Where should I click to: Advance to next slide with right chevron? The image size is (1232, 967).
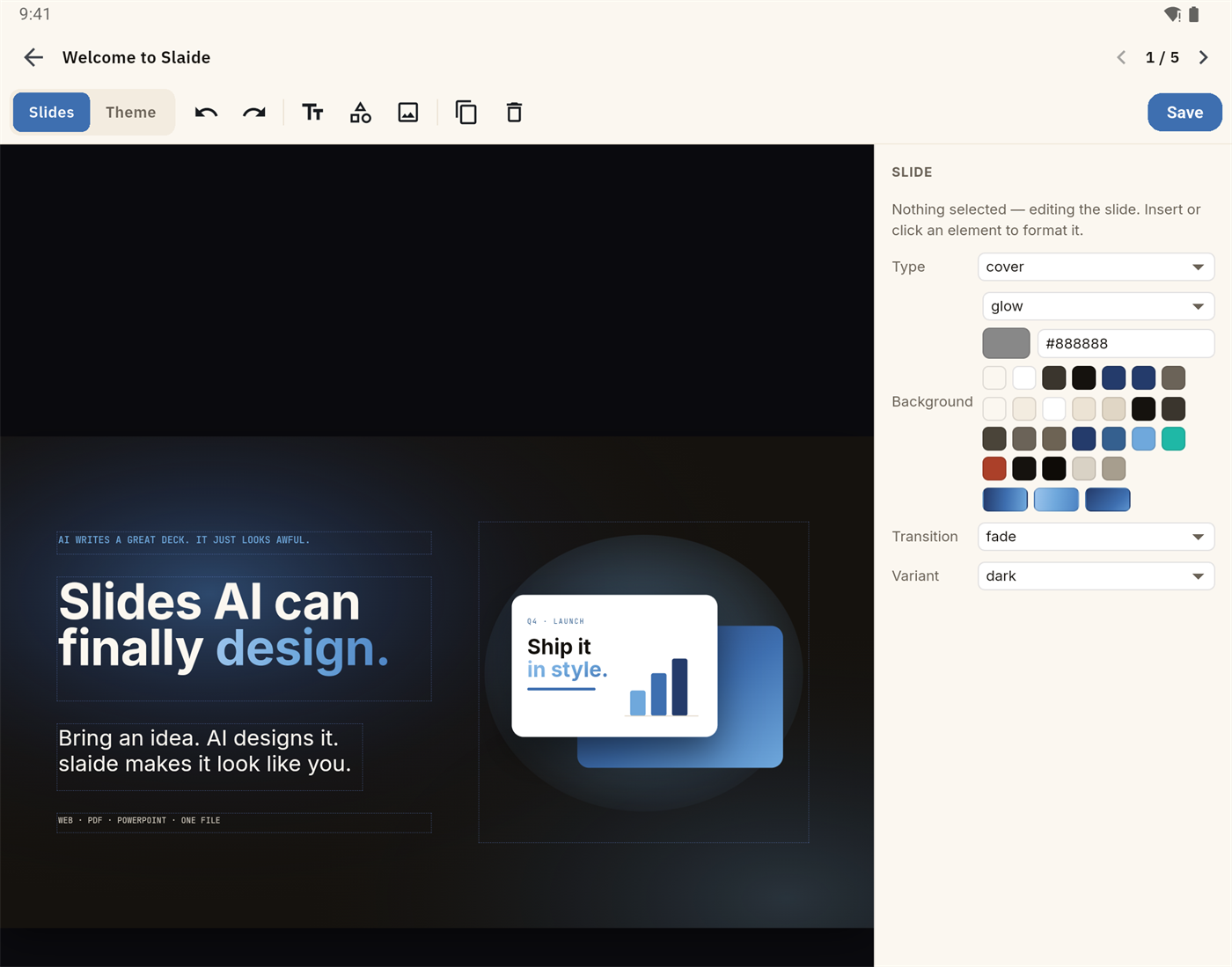(1203, 57)
